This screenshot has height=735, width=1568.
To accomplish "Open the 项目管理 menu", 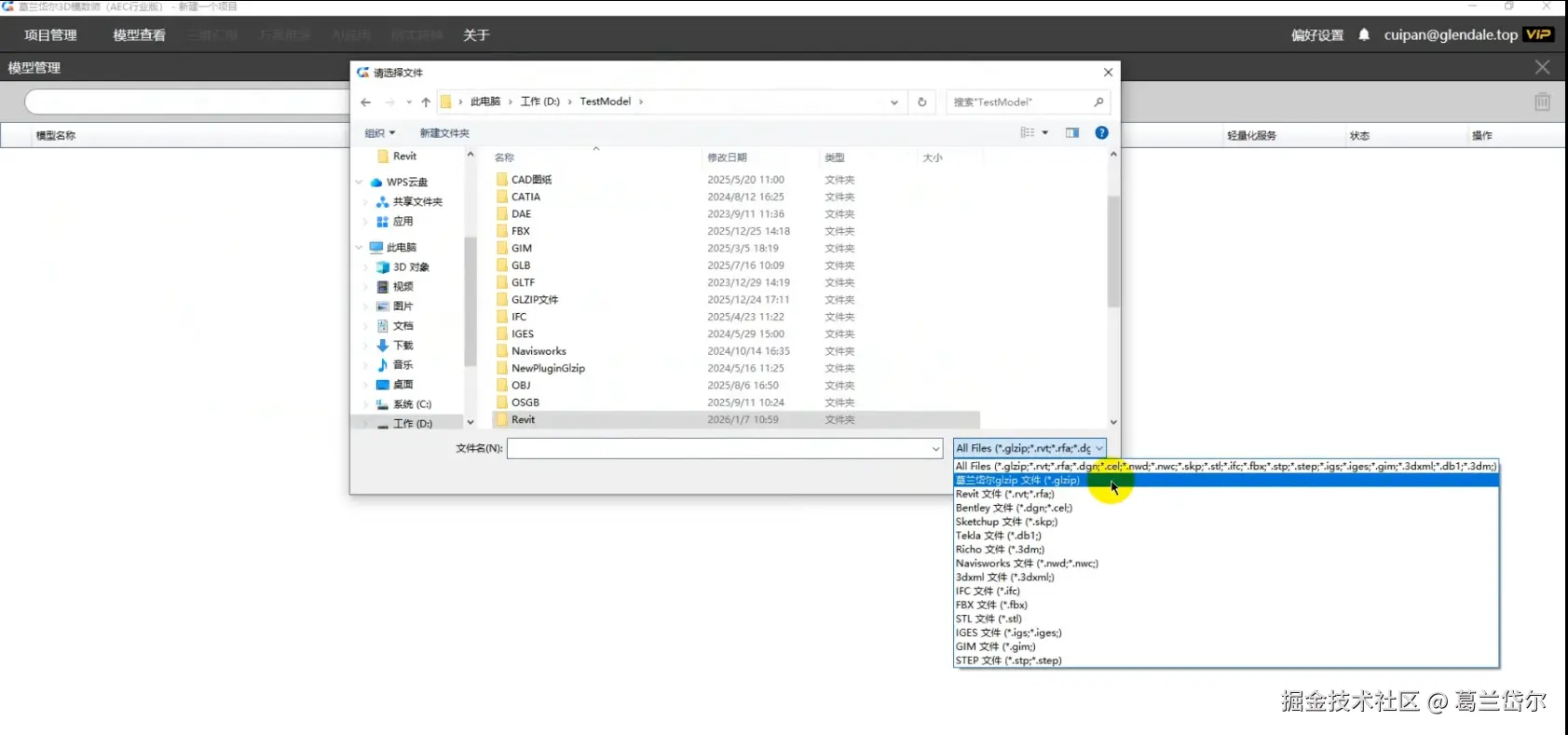I will coord(50,35).
